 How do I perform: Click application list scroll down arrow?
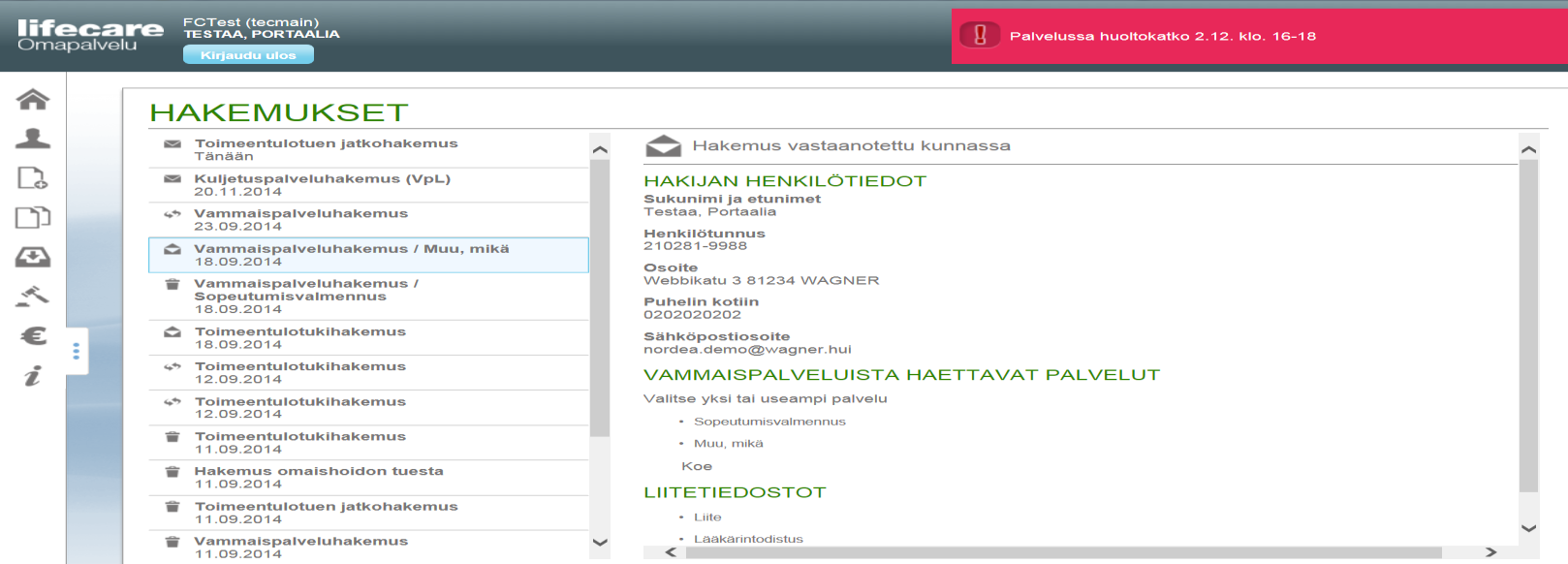(x=600, y=543)
